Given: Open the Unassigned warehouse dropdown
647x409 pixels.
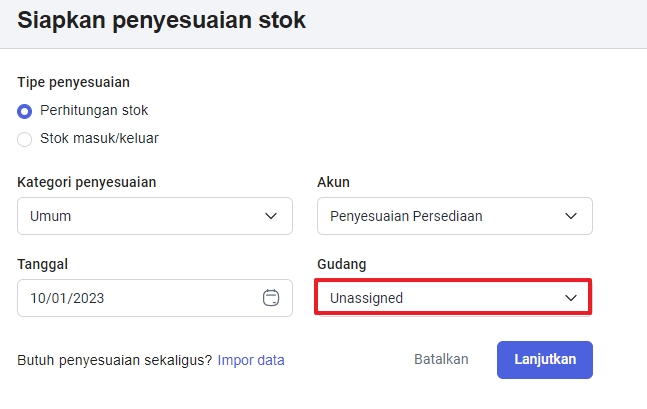Looking at the screenshot, I should (x=453, y=298).
